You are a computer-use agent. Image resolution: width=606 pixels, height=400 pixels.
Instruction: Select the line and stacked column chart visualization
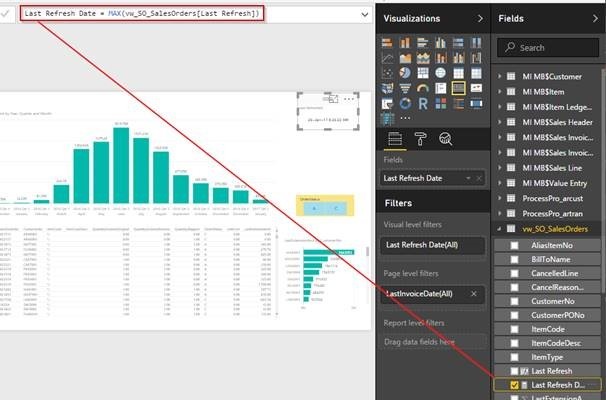click(440, 58)
